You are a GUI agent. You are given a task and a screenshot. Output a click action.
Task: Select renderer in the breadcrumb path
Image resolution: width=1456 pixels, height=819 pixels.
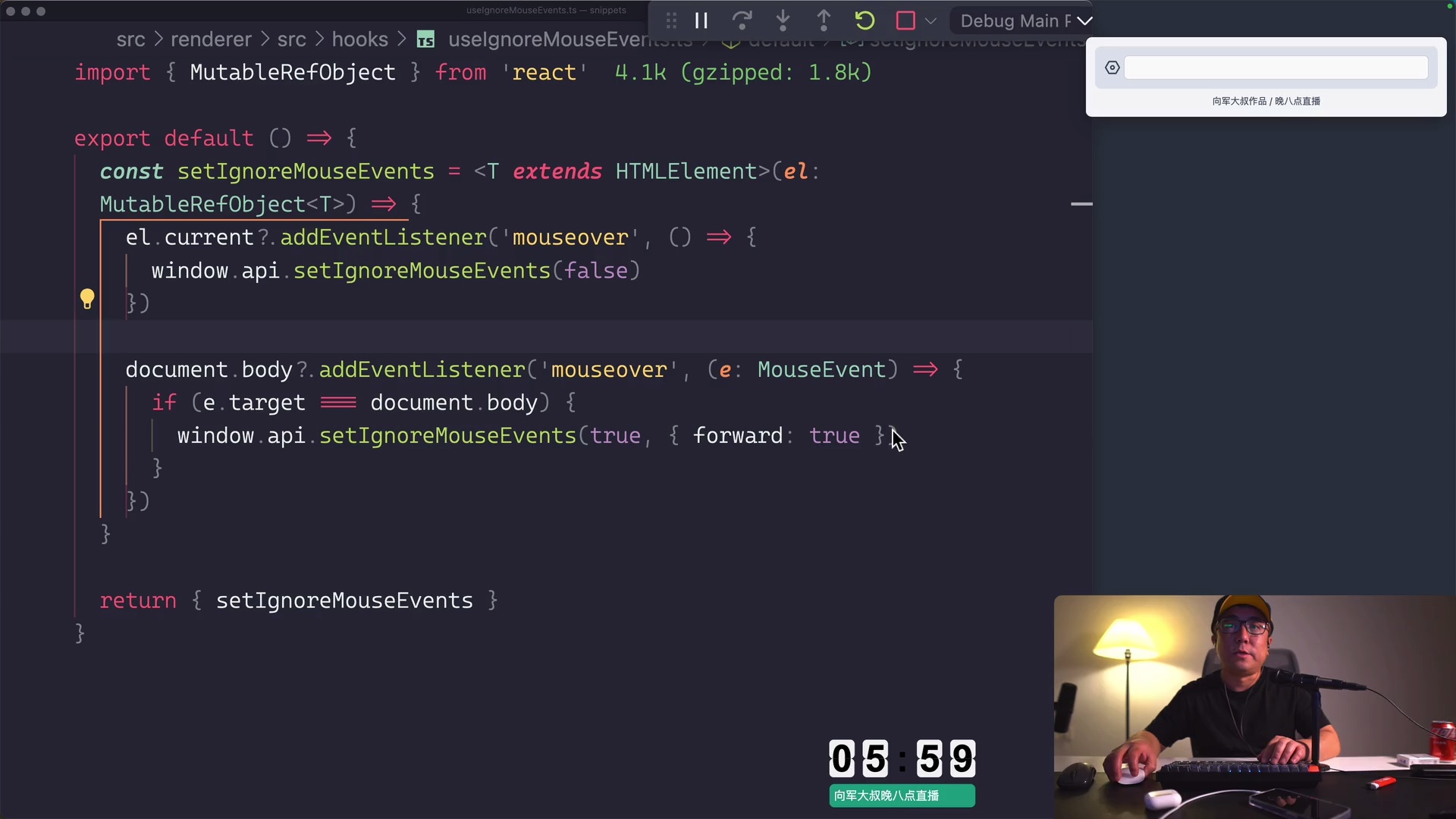pyautogui.click(x=211, y=39)
